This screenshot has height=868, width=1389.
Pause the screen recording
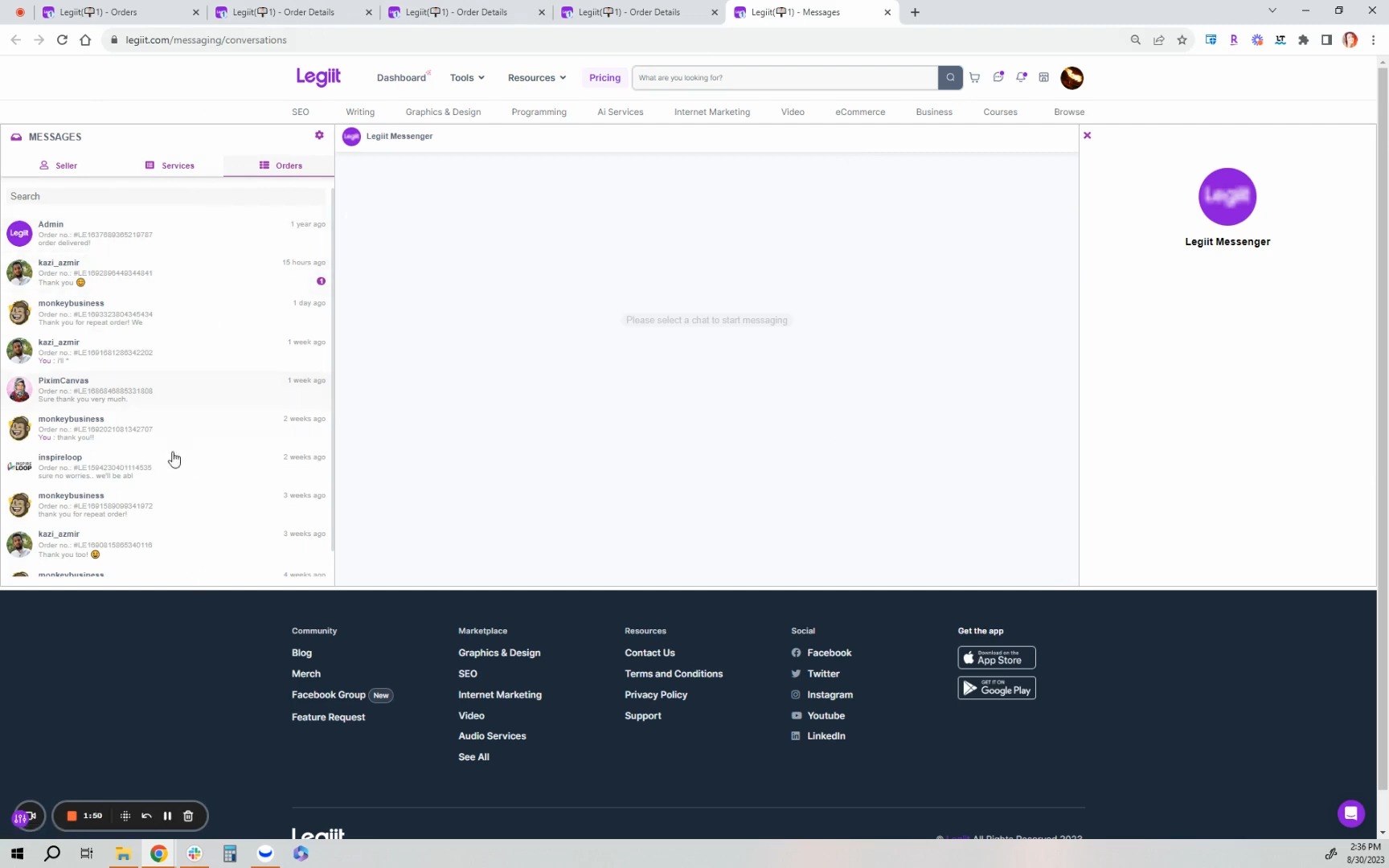pyautogui.click(x=168, y=816)
